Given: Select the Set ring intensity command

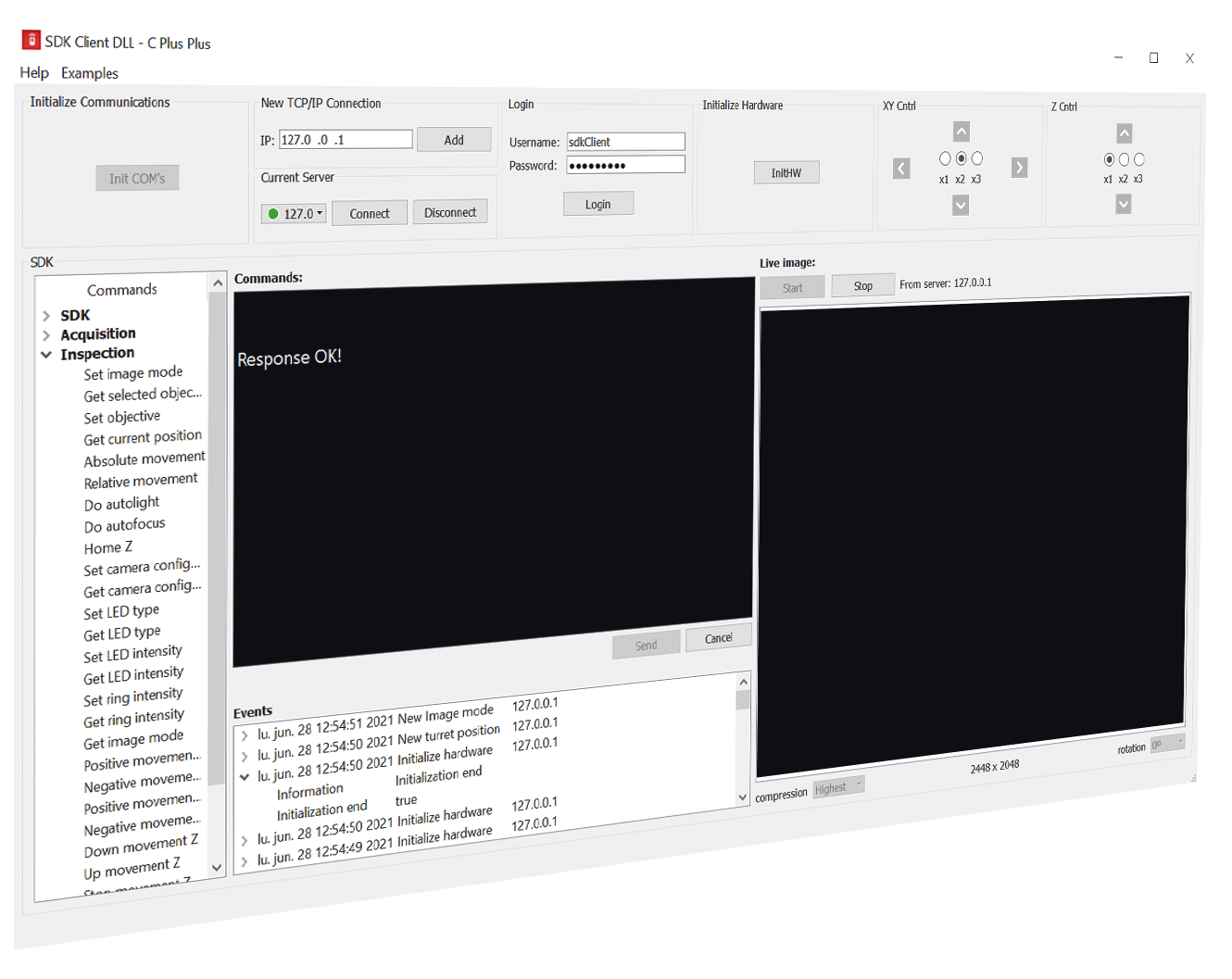Looking at the screenshot, I should (x=132, y=697).
